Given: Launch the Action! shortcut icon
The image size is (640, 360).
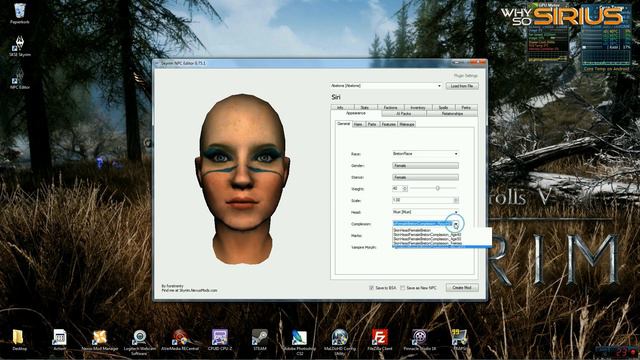Looking at the screenshot, I should 59,340.
